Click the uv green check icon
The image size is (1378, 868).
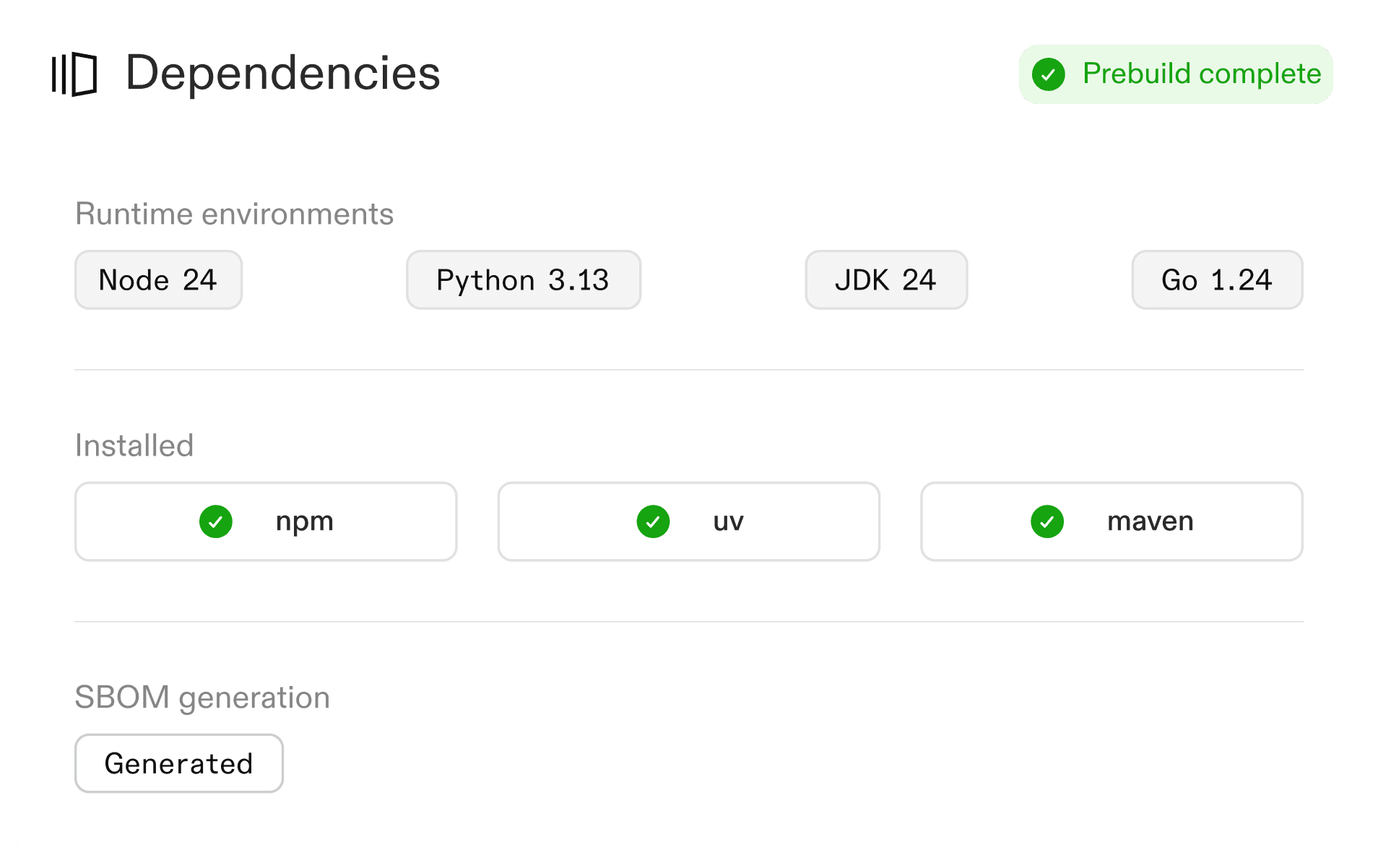tap(653, 521)
